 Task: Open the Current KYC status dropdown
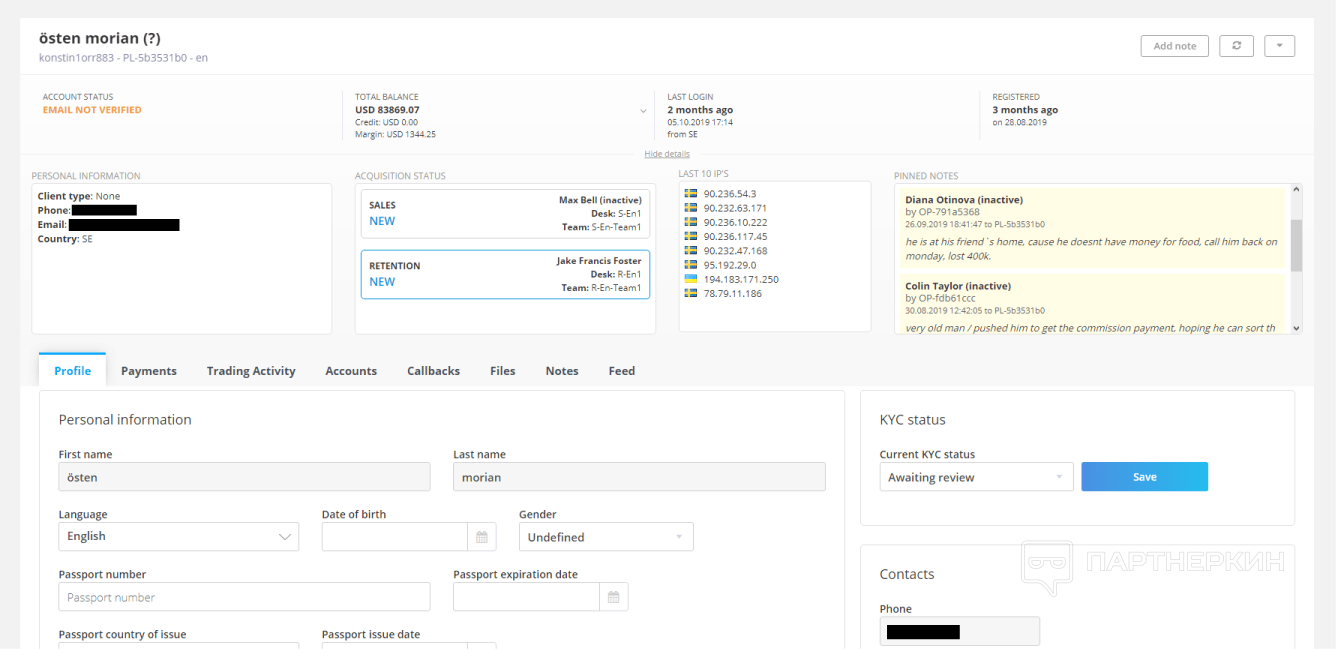tap(976, 477)
